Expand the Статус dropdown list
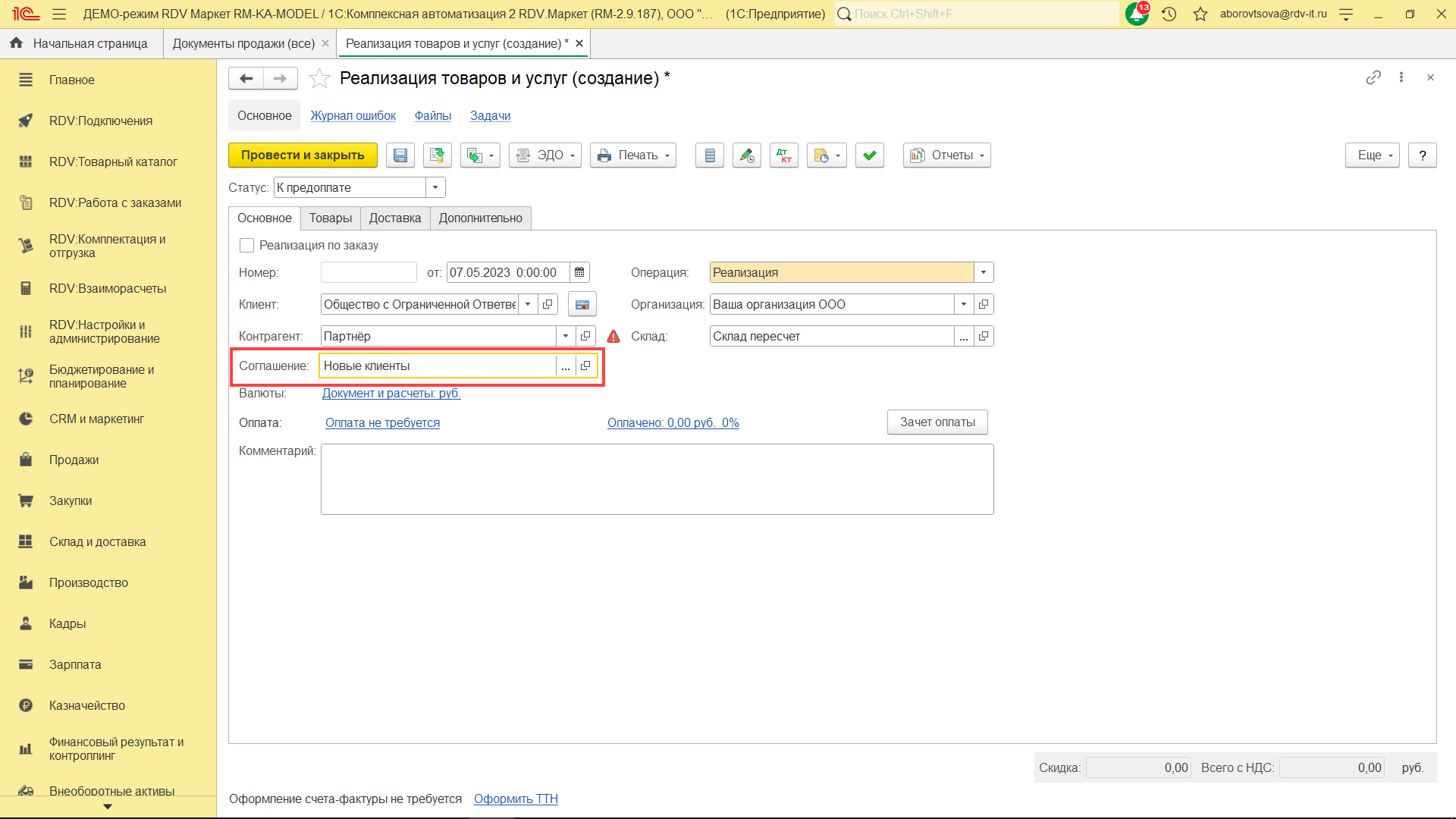The image size is (1456, 819). [x=435, y=187]
